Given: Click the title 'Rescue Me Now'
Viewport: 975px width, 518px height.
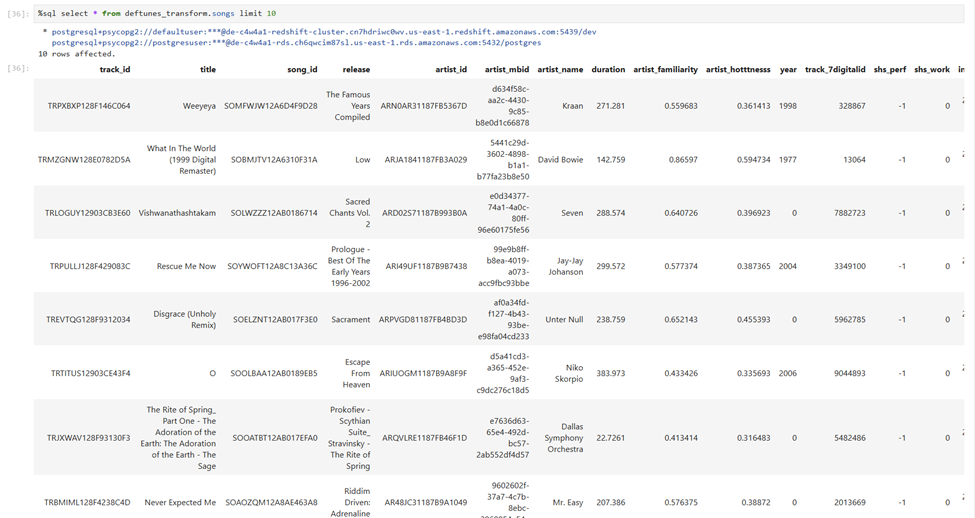Looking at the screenshot, I should [x=187, y=266].
